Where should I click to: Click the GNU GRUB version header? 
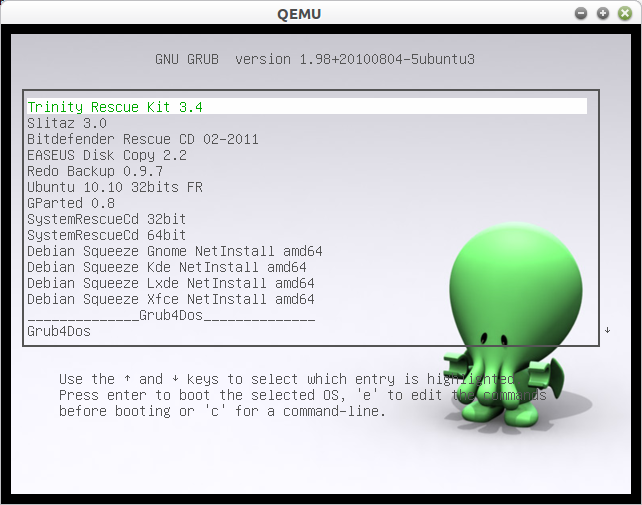pyautogui.click(x=315, y=59)
